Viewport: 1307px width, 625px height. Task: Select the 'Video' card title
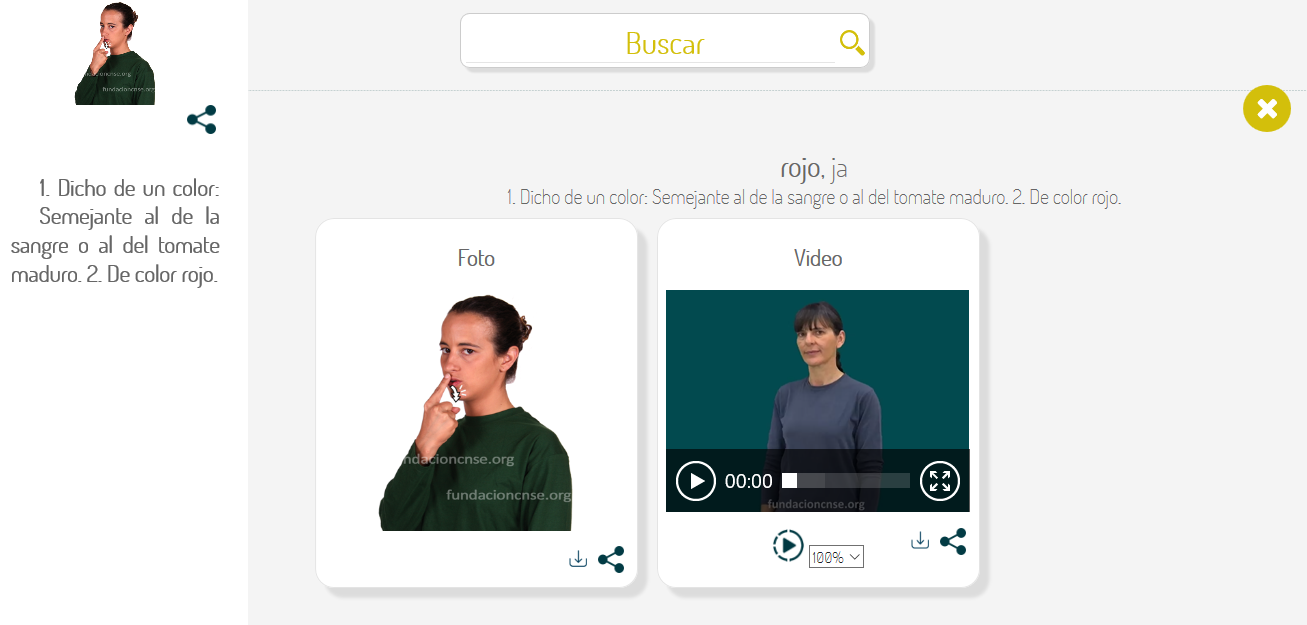(x=818, y=258)
